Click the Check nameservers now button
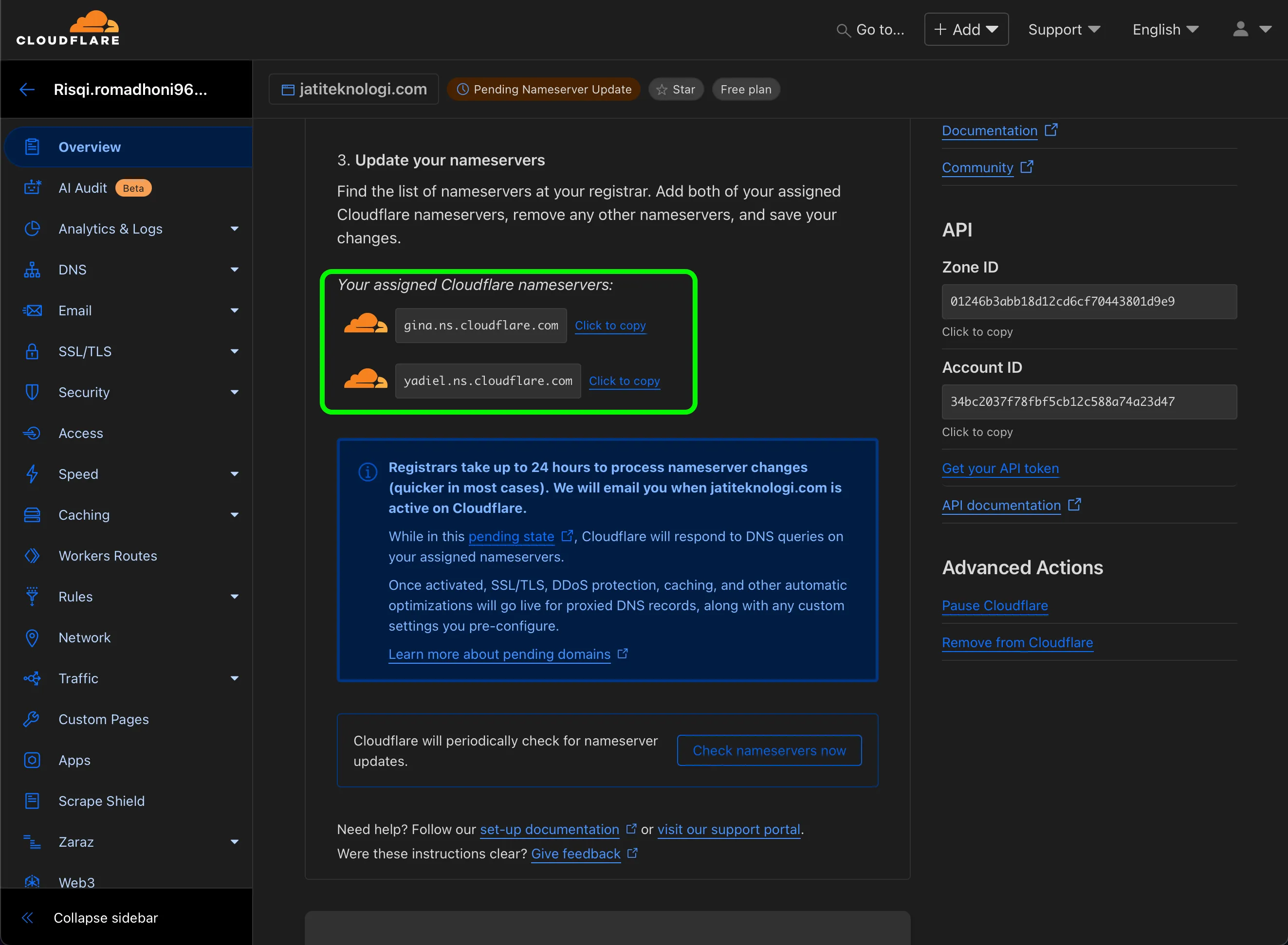This screenshot has height=945, width=1288. tap(769, 750)
